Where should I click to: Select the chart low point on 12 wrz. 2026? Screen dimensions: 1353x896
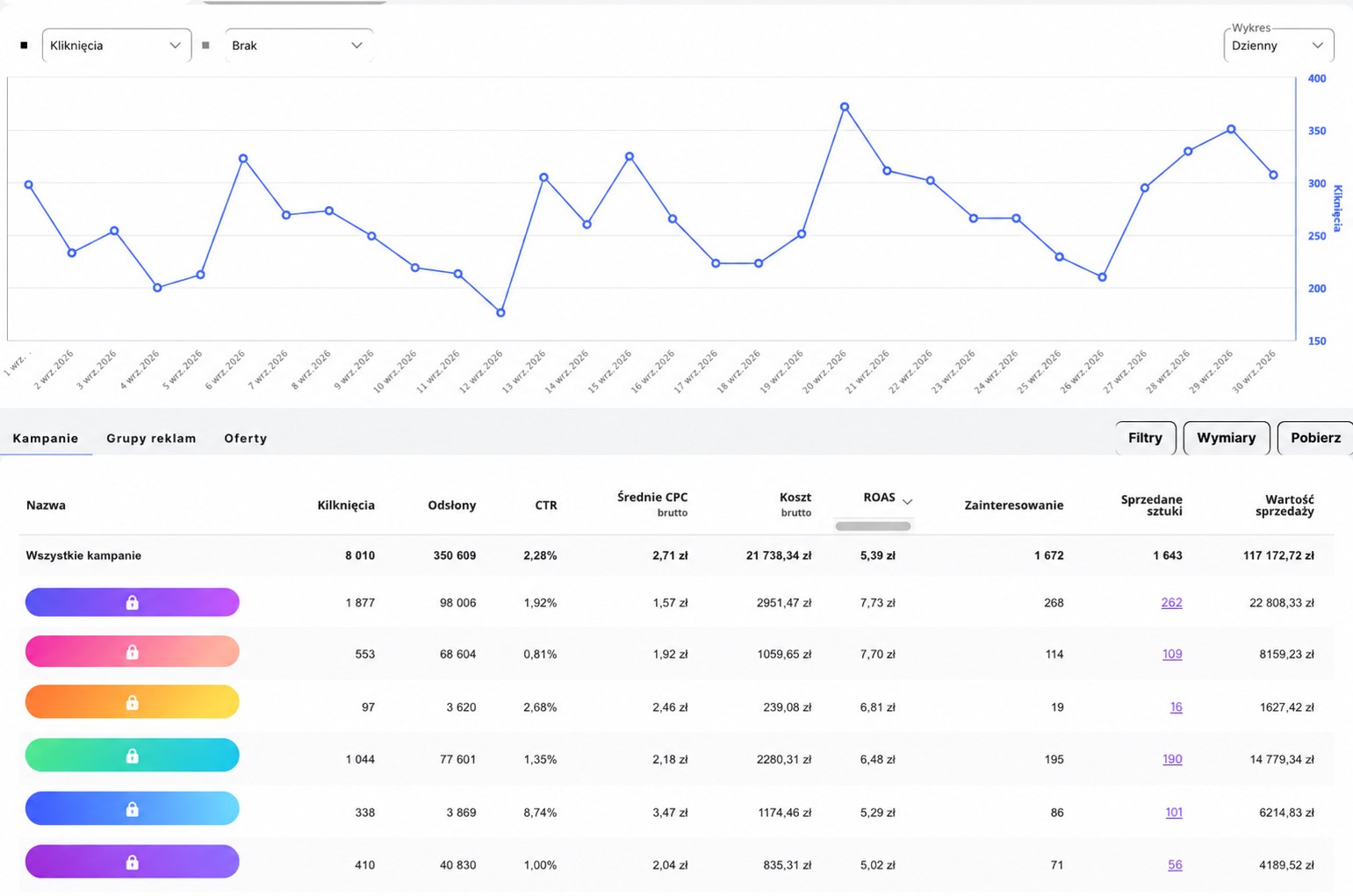pos(500,312)
